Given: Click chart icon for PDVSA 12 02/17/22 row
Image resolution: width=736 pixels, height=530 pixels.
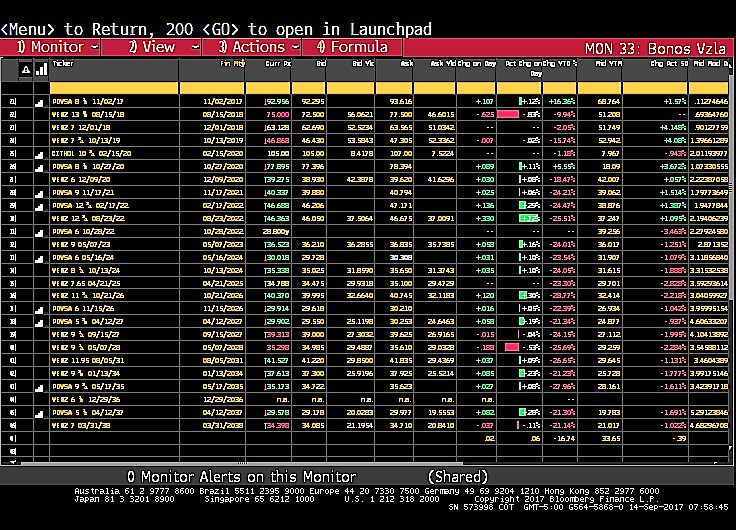Looking at the screenshot, I should (x=40, y=207).
